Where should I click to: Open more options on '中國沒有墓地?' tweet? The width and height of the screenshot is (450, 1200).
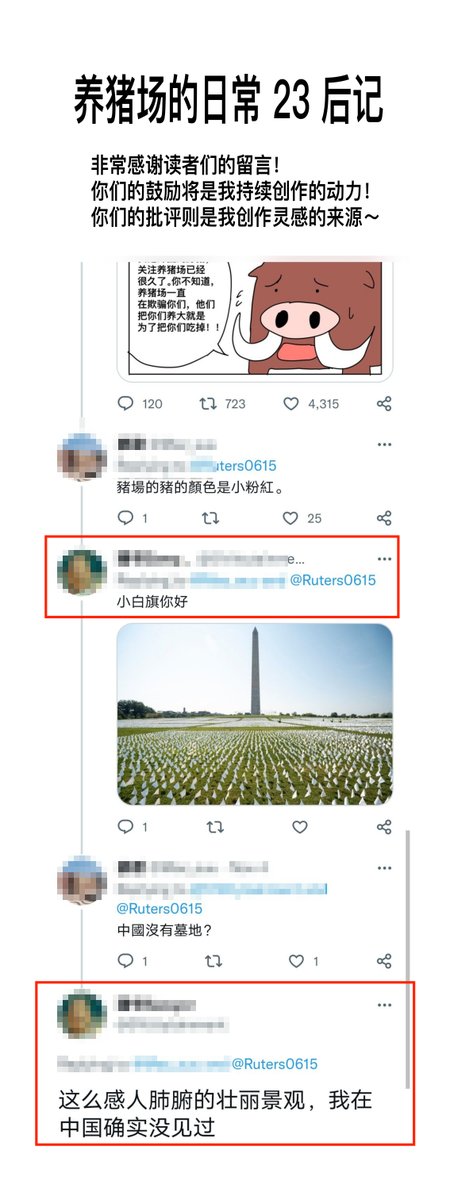tap(384, 868)
